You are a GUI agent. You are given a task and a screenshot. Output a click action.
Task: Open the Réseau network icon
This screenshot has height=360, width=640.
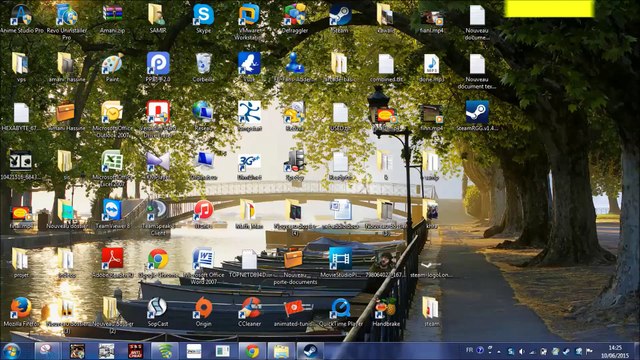point(203,116)
